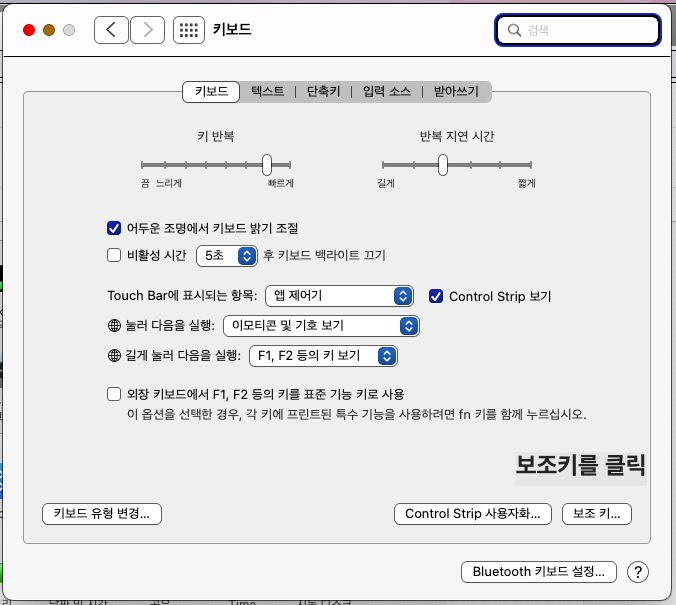Enable the 비활성 시간 checkbox
The image size is (676, 605).
[x=114, y=255]
